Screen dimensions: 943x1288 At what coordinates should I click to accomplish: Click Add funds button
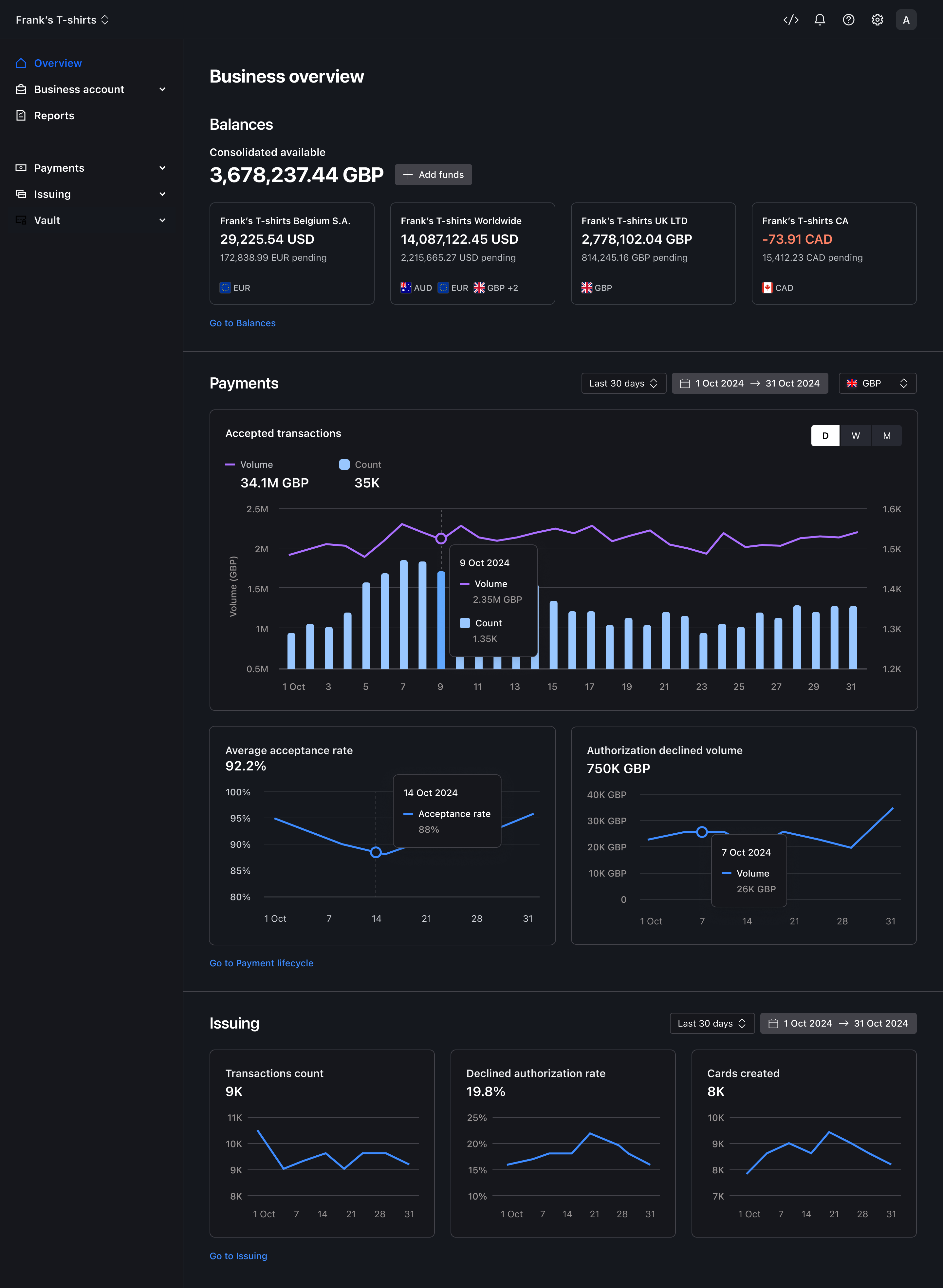click(433, 175)
